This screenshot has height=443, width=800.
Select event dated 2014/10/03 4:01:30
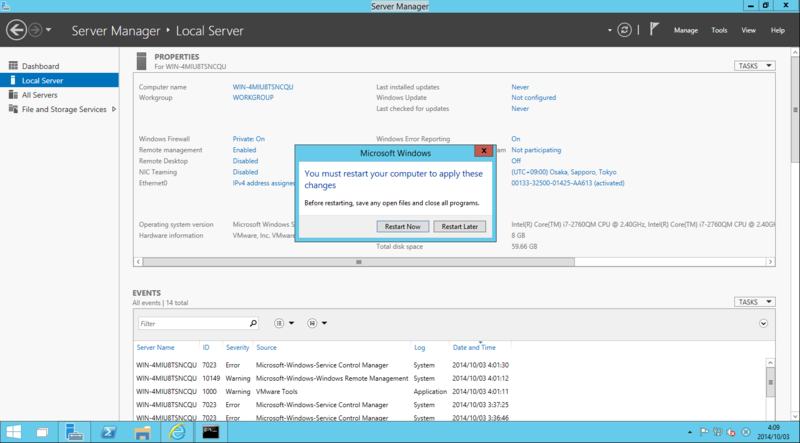click(x=322, y=365)
